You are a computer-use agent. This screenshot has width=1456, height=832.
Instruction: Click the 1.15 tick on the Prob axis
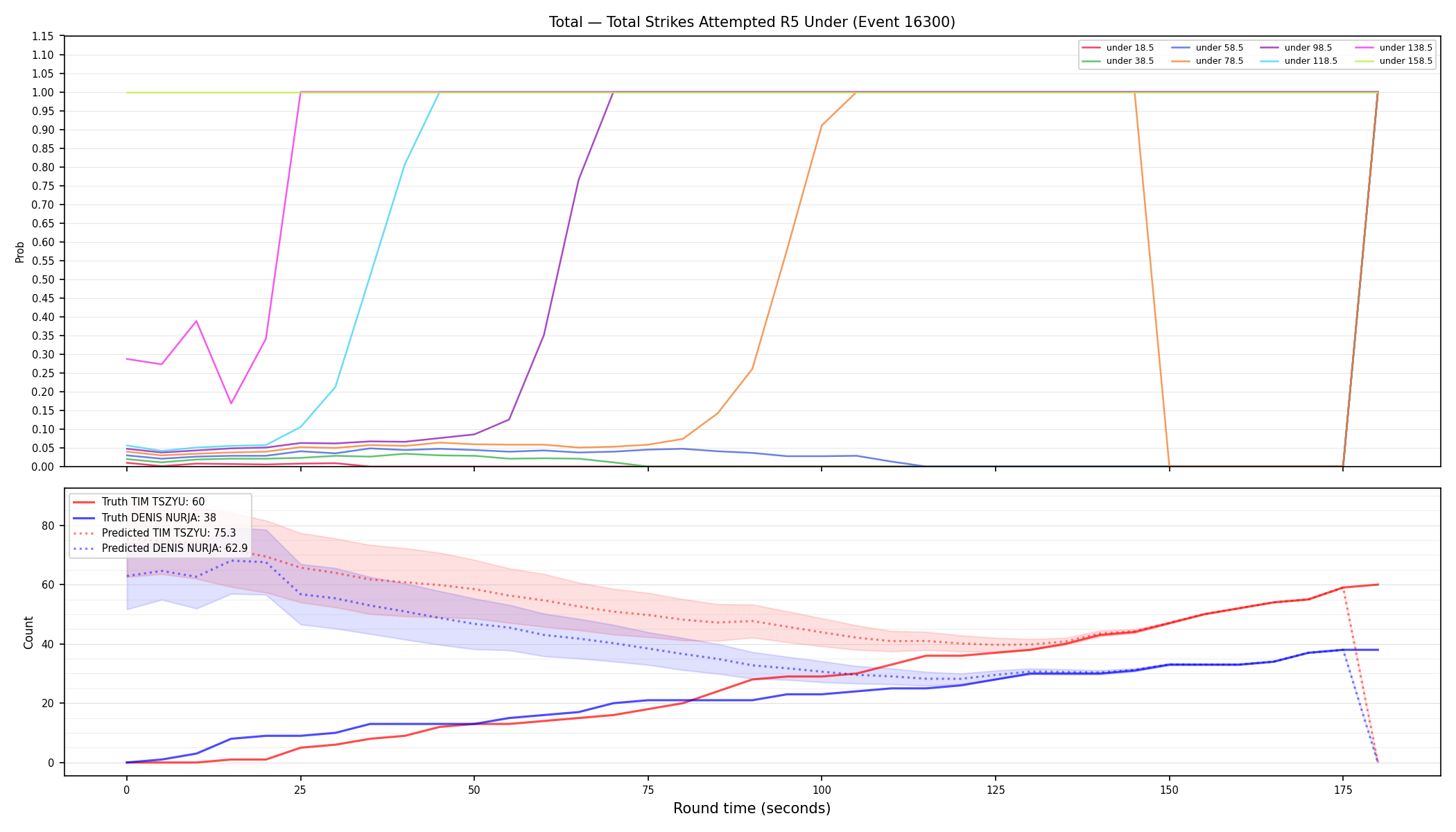[x=43, y=36]
